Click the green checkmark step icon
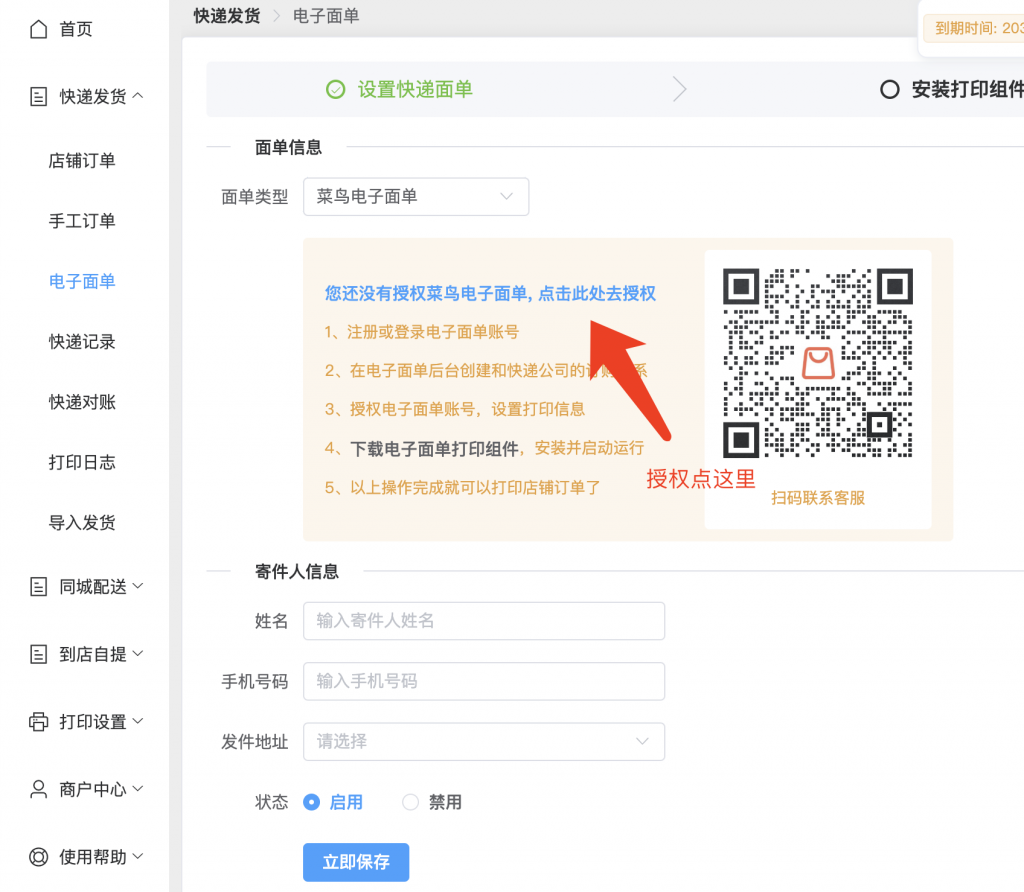The height and width of the screenshot is (892, 1024). point(336,90)
